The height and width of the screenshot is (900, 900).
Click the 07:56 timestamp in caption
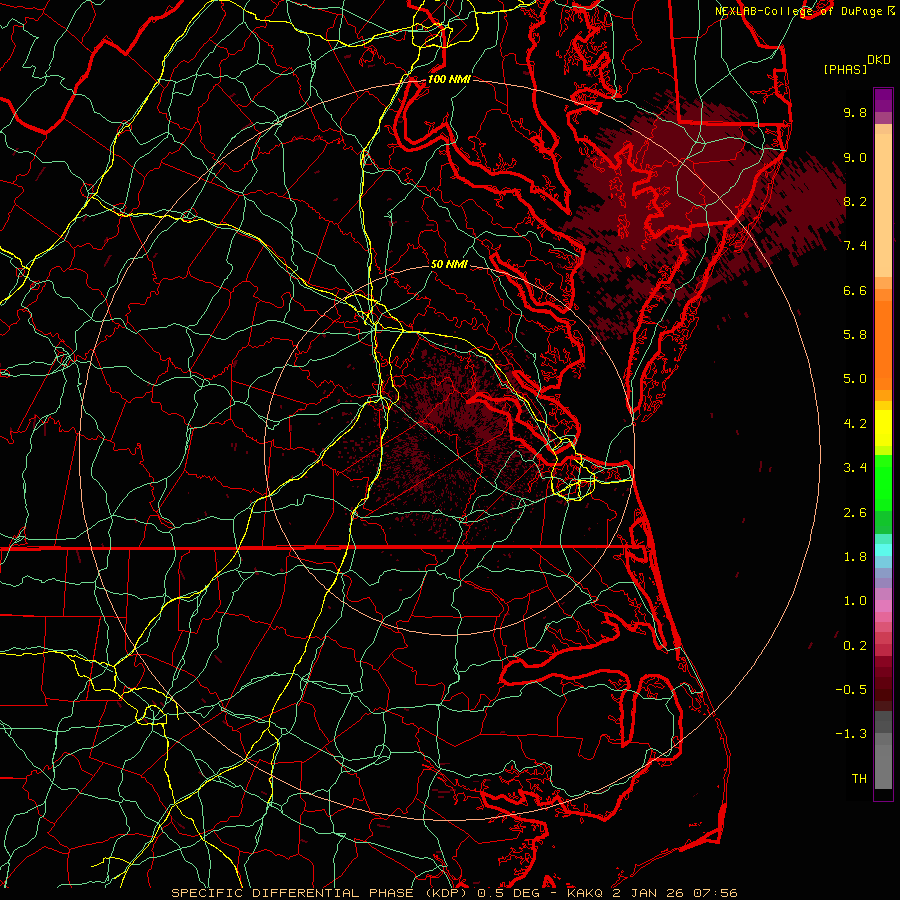(717, 893)
